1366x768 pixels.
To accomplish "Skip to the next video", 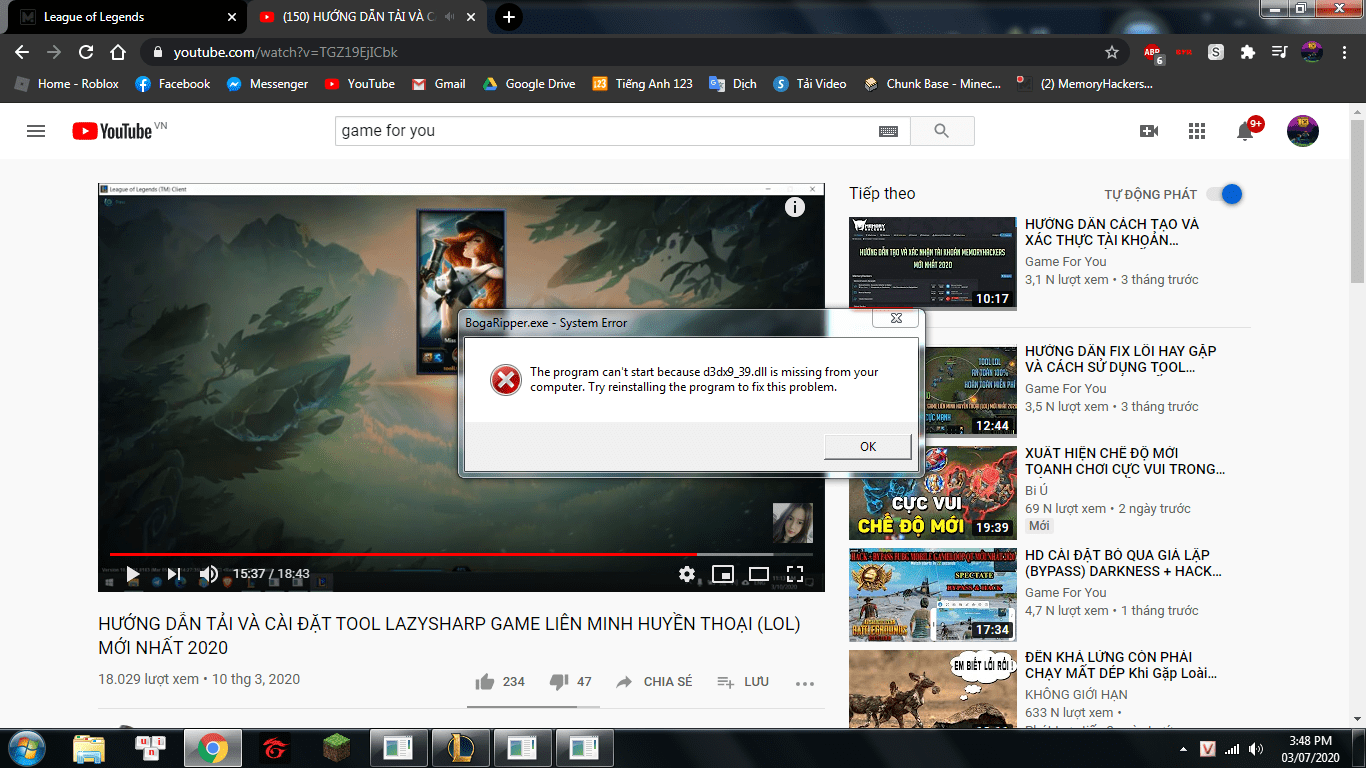I will [x=173, y=574].
